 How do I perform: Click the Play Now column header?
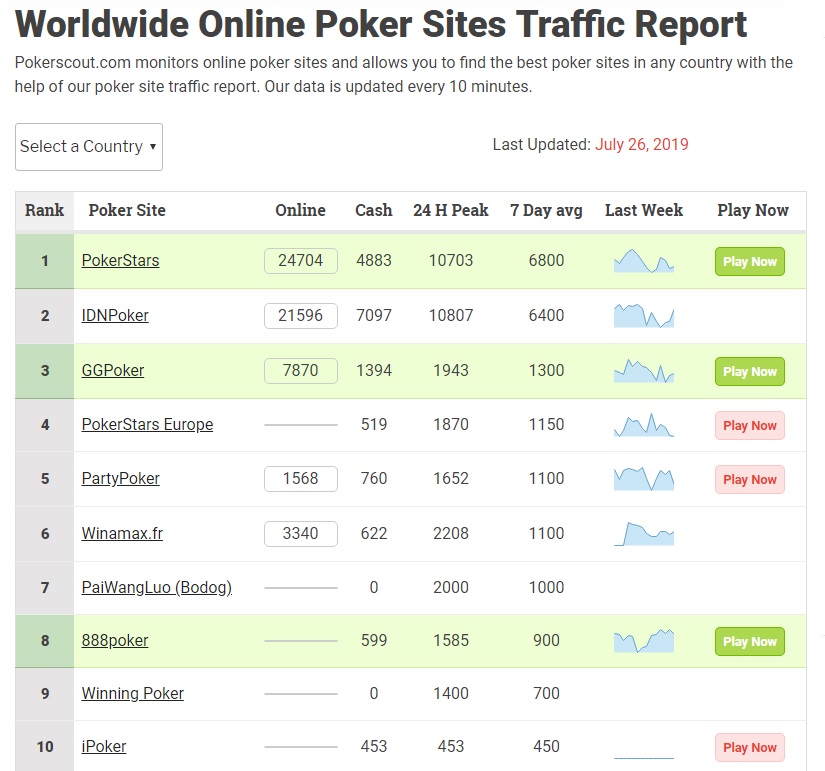click(753, 211)
